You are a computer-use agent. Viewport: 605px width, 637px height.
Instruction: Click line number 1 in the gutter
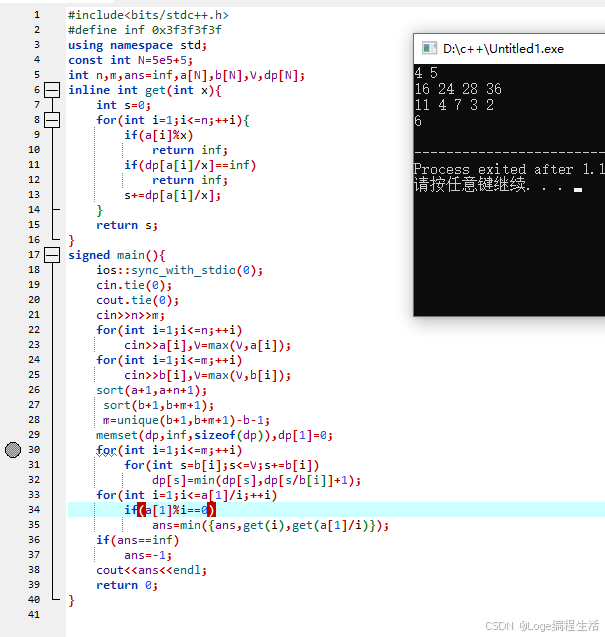[37, 15]
